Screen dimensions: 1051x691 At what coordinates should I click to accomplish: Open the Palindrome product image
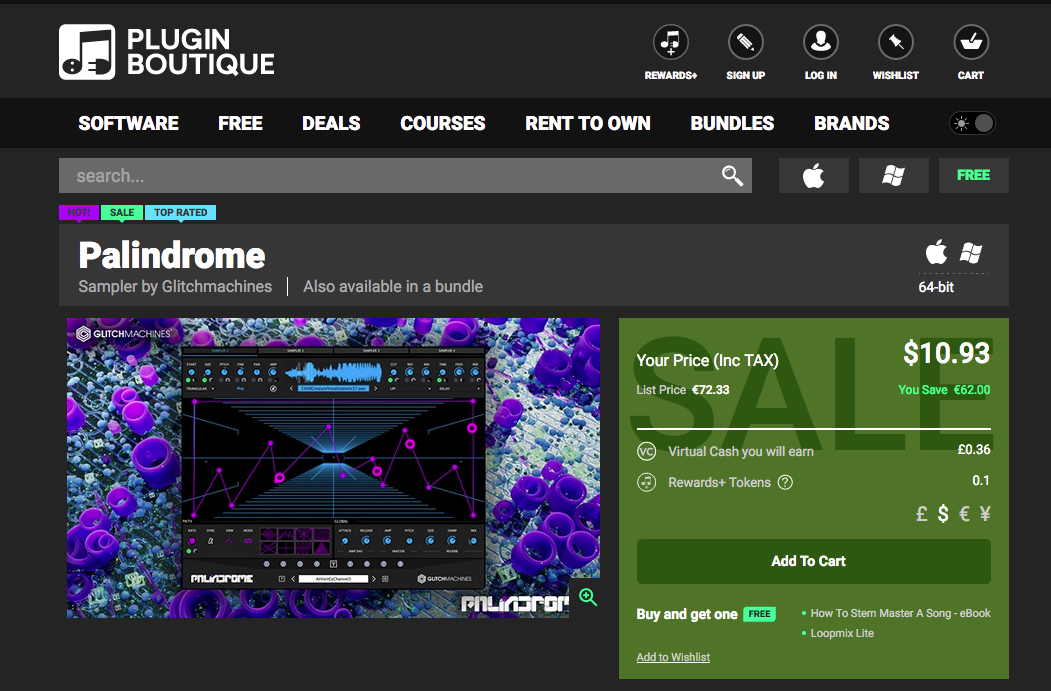[333, 468]
